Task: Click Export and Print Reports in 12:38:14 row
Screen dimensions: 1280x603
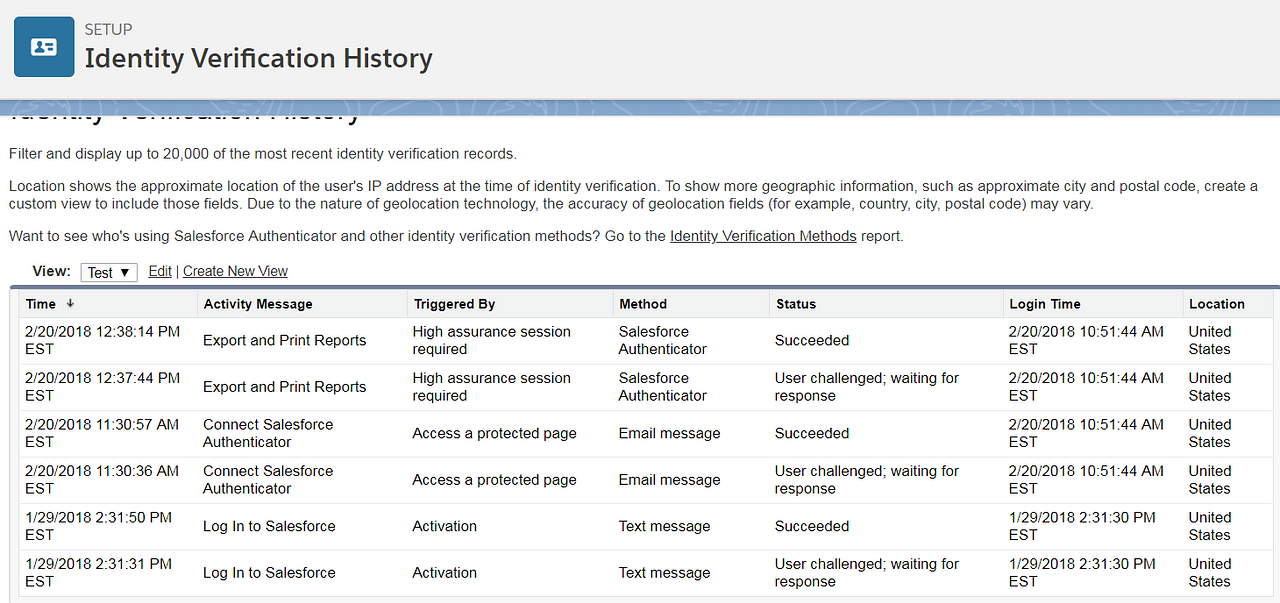Action: (x=285, y=340)
